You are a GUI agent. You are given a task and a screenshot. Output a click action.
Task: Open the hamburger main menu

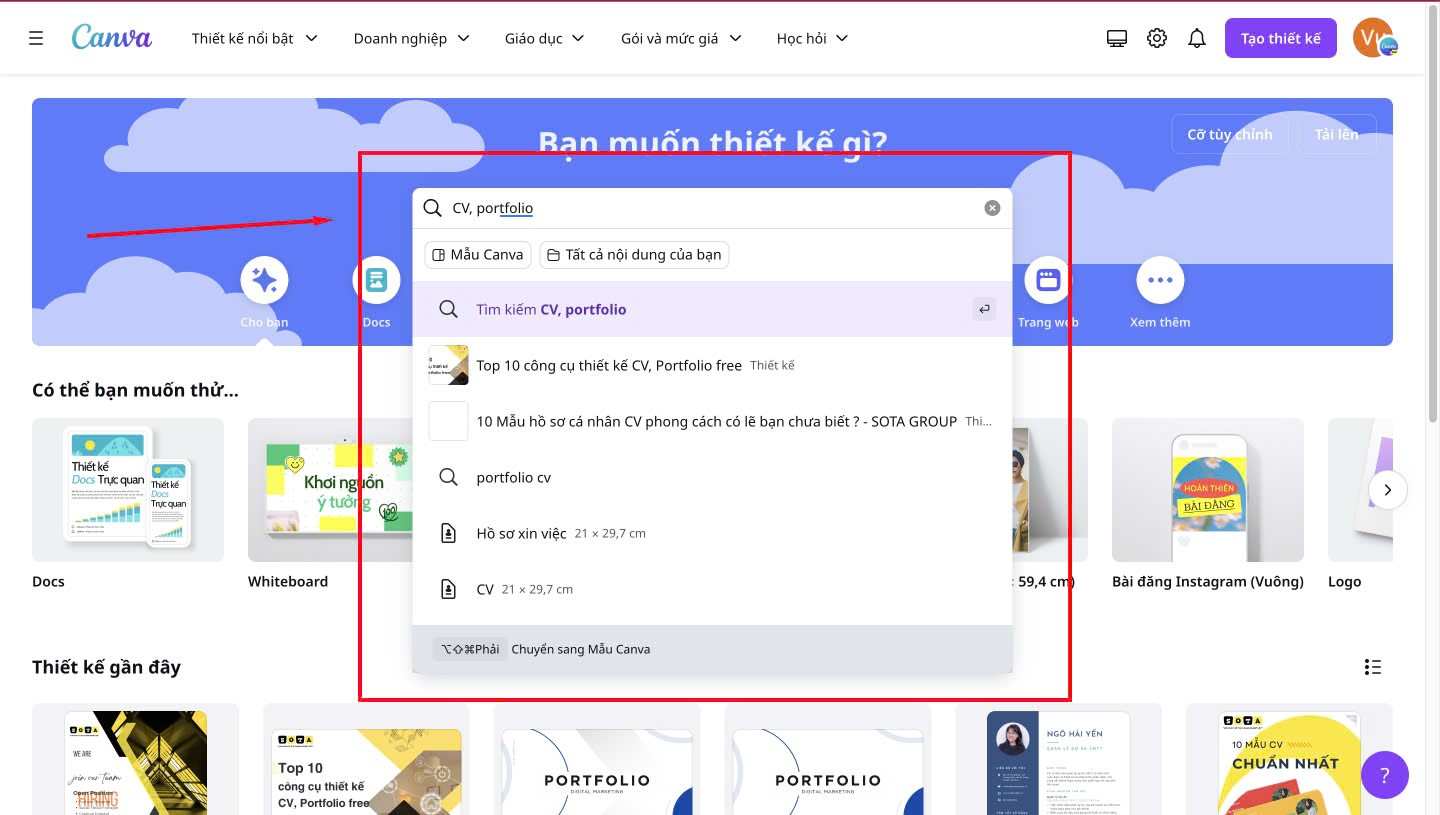pyautogui.click(x=36, y=38)
